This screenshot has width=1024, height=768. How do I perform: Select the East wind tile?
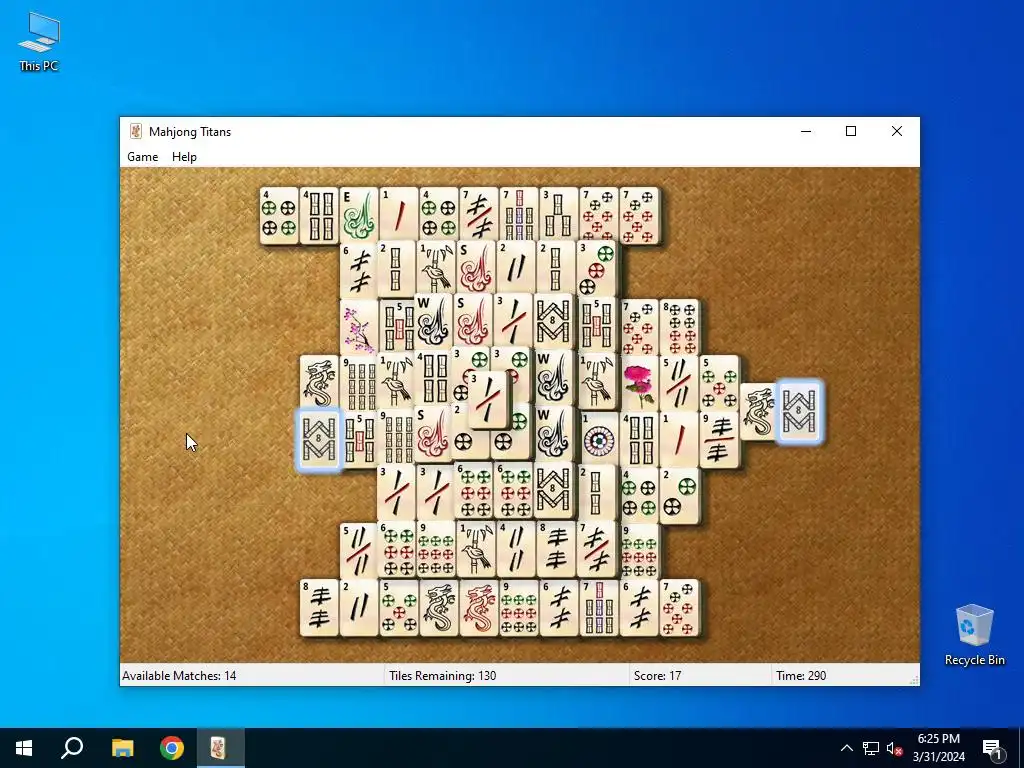click(x=359, y=215)
